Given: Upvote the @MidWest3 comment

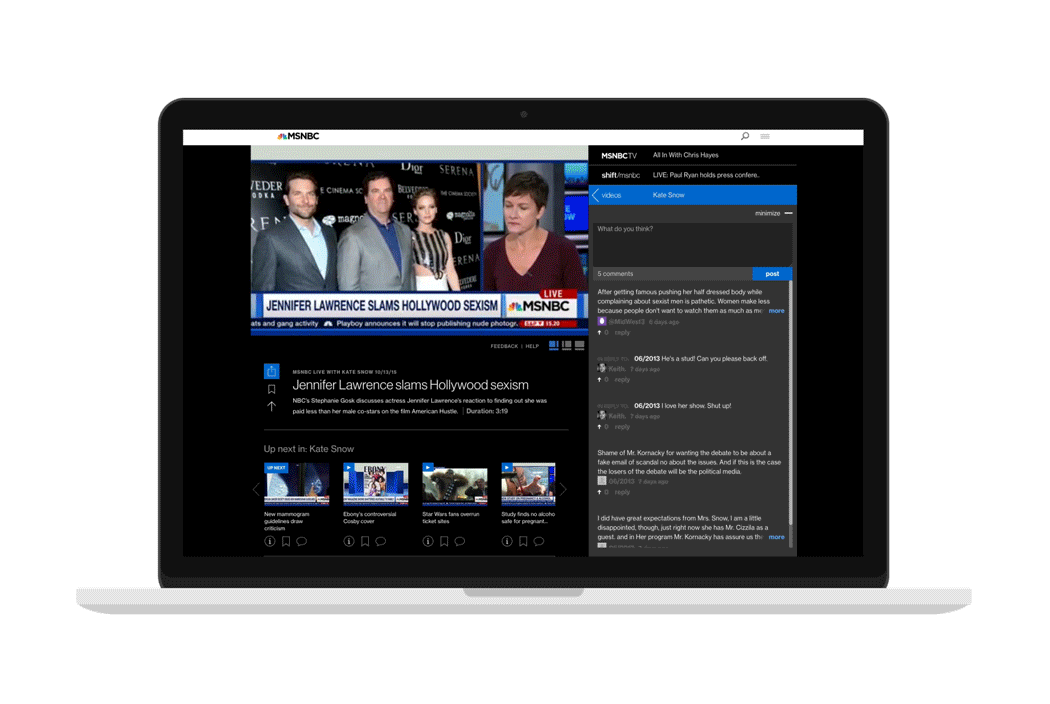Looking at the screenshot, I should pyautogui.click(x=600, y=332).
